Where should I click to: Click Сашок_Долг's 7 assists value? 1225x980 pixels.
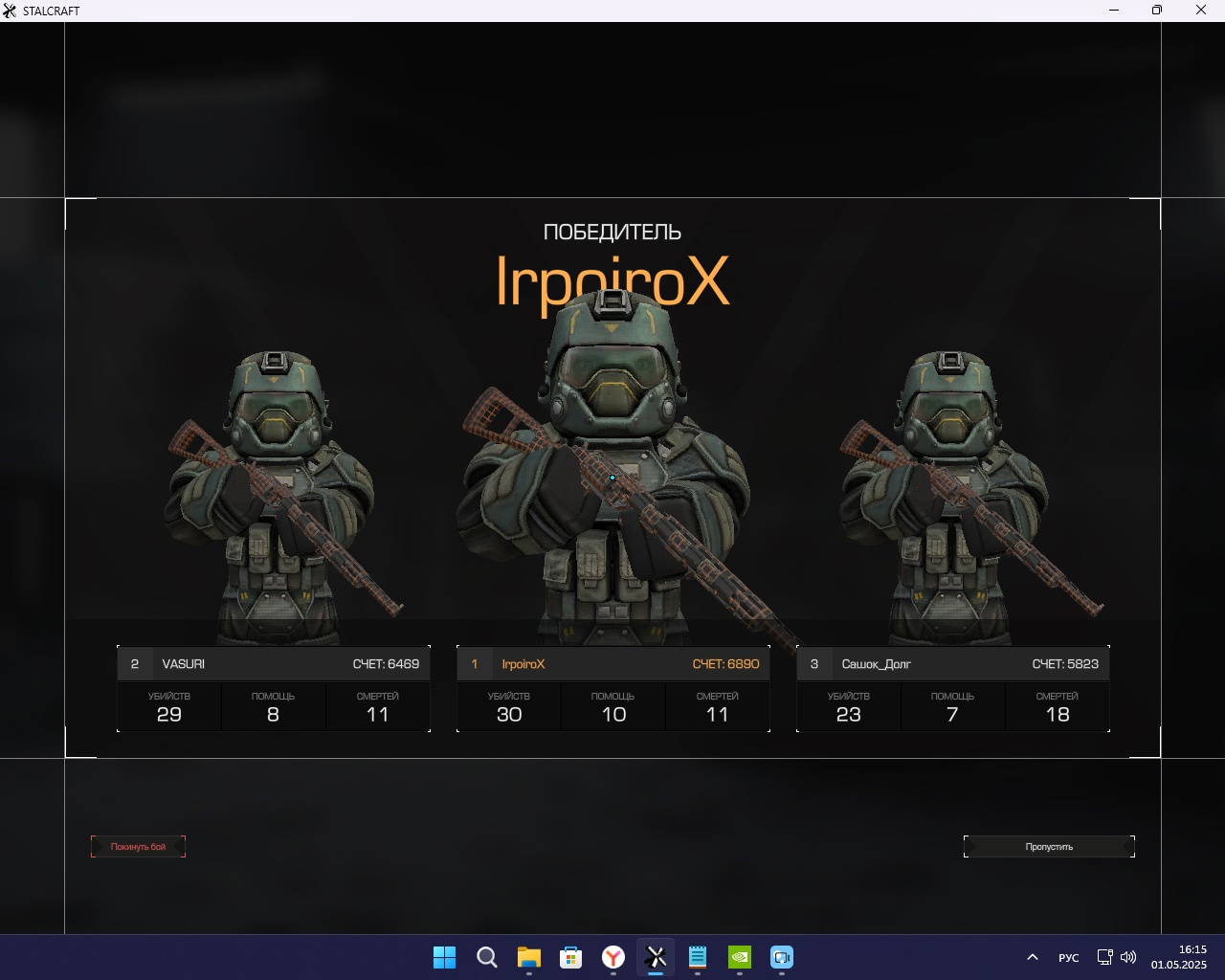pyautogui.click(x=952, y=715)
